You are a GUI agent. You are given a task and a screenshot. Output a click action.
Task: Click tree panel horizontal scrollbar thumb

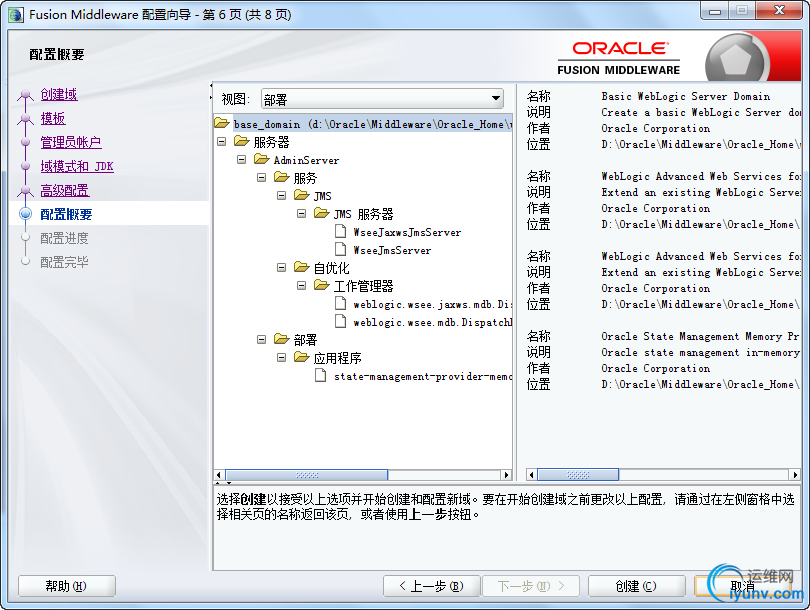[x=307, y=475]
